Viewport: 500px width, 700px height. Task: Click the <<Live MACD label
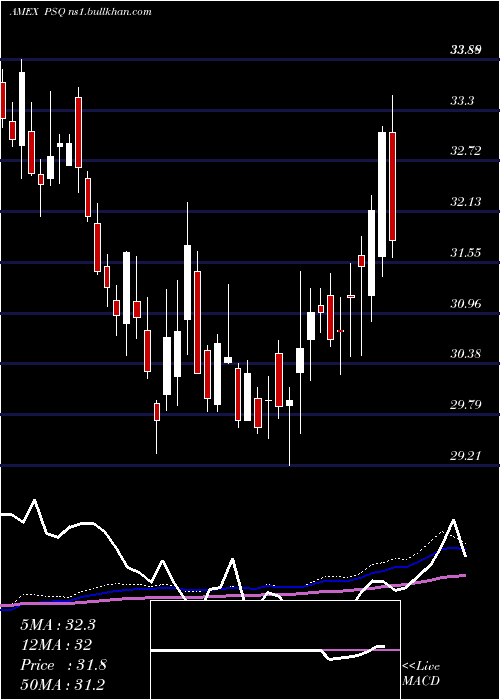click(421, 674)
